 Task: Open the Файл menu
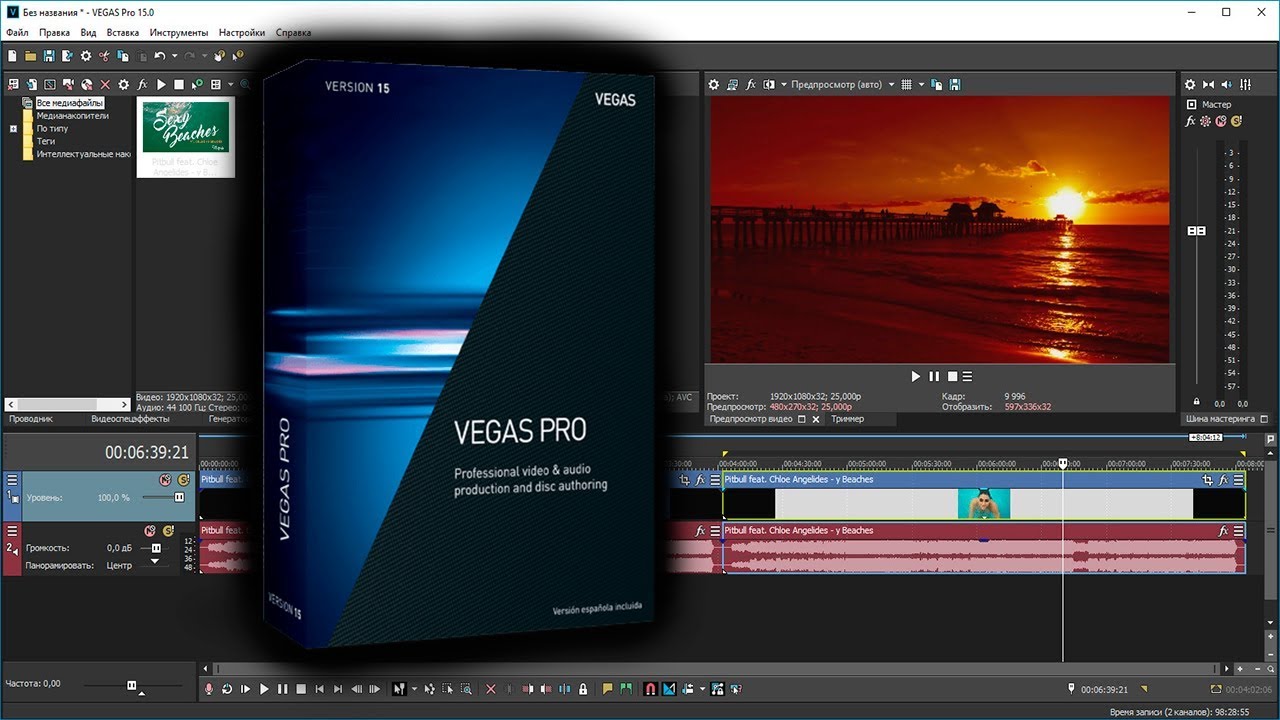pyautogui.click(x=17, y=33)
